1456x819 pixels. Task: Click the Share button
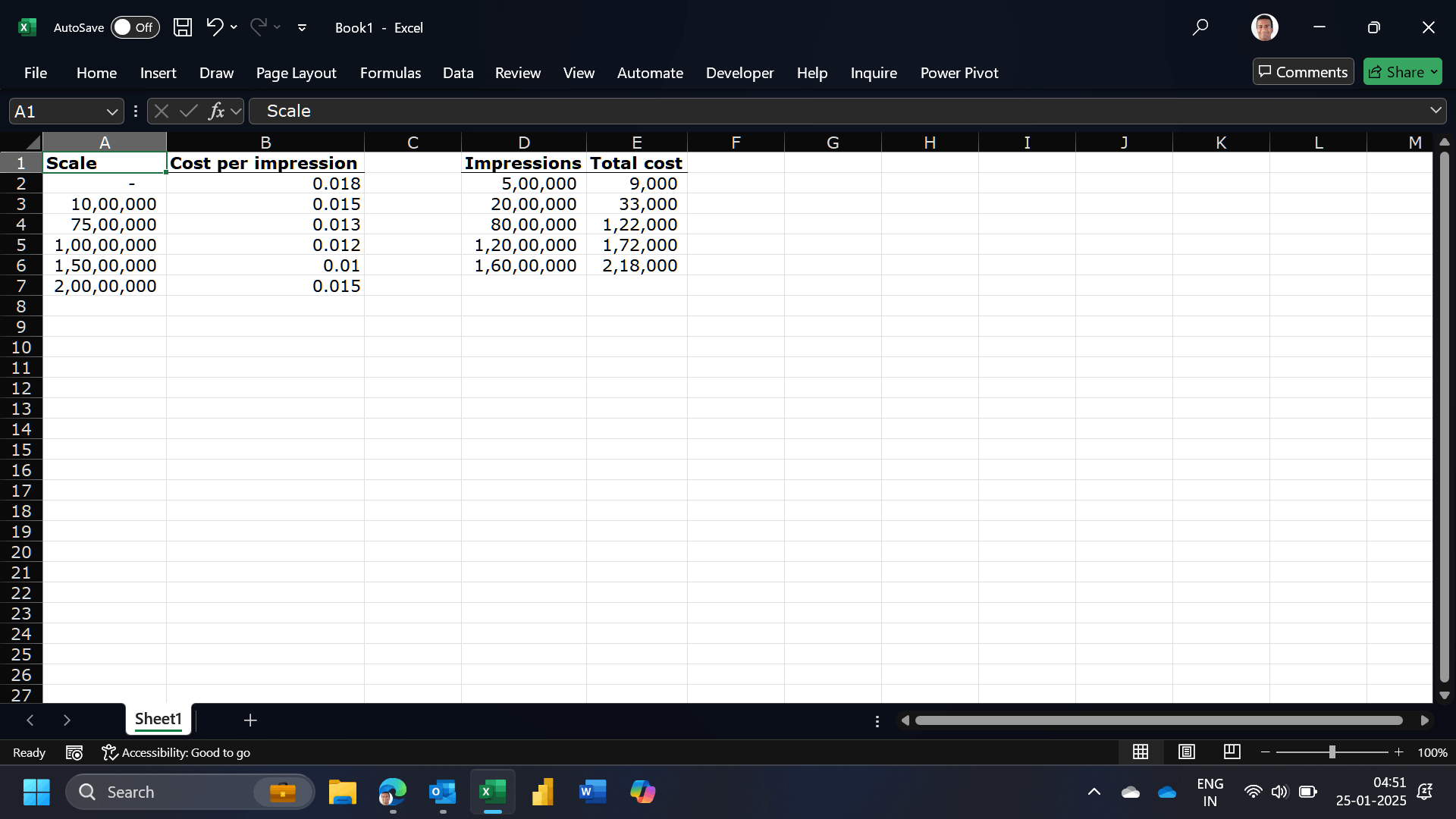pos(1402,71)
